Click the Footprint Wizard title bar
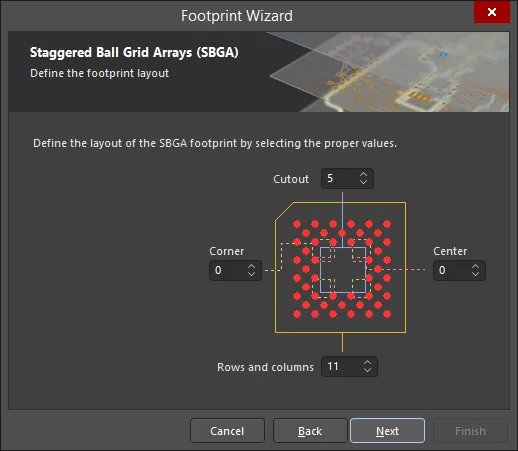 (x=237, y=16)
